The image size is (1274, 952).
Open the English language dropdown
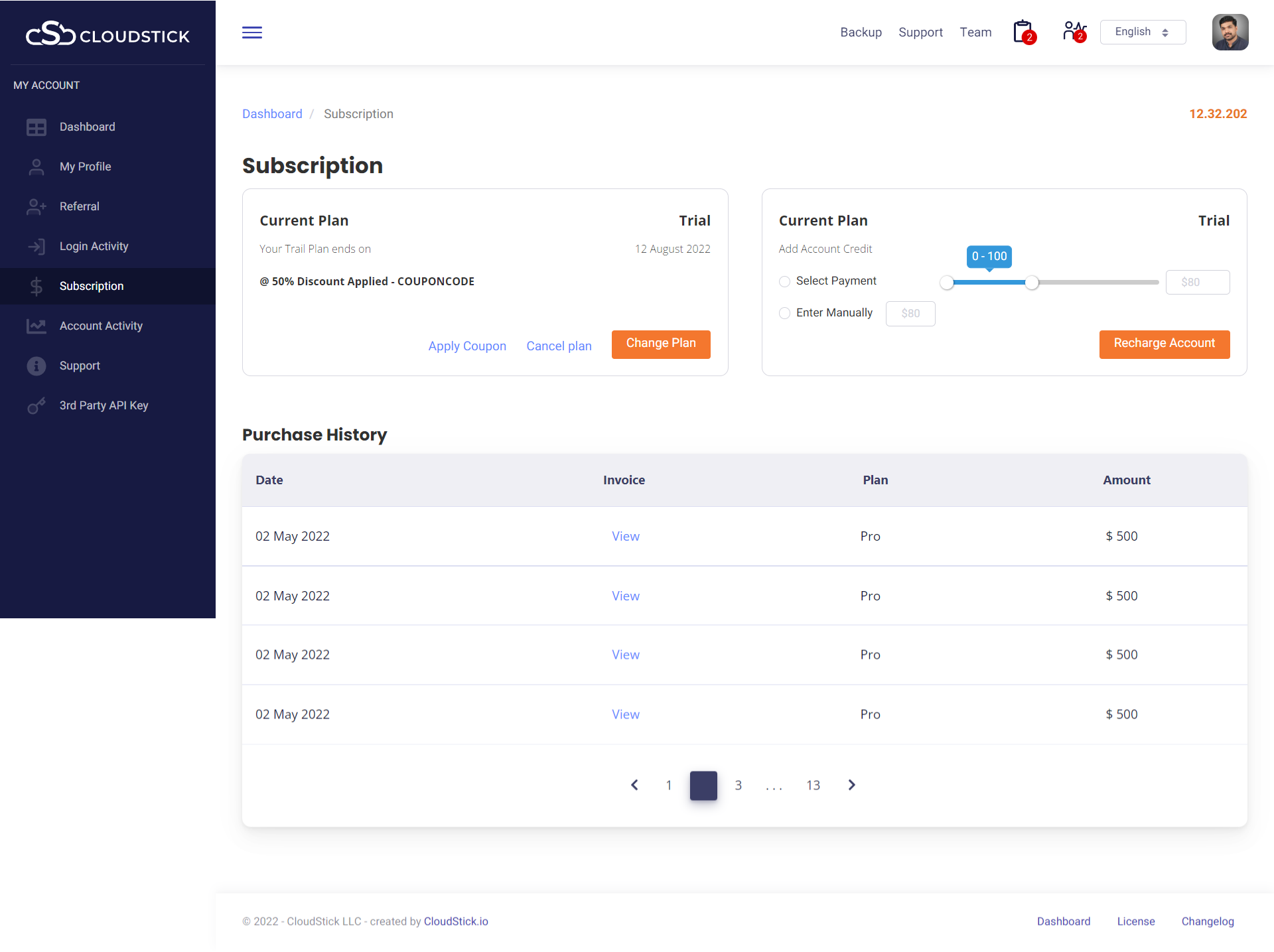tap(1142, 32)
